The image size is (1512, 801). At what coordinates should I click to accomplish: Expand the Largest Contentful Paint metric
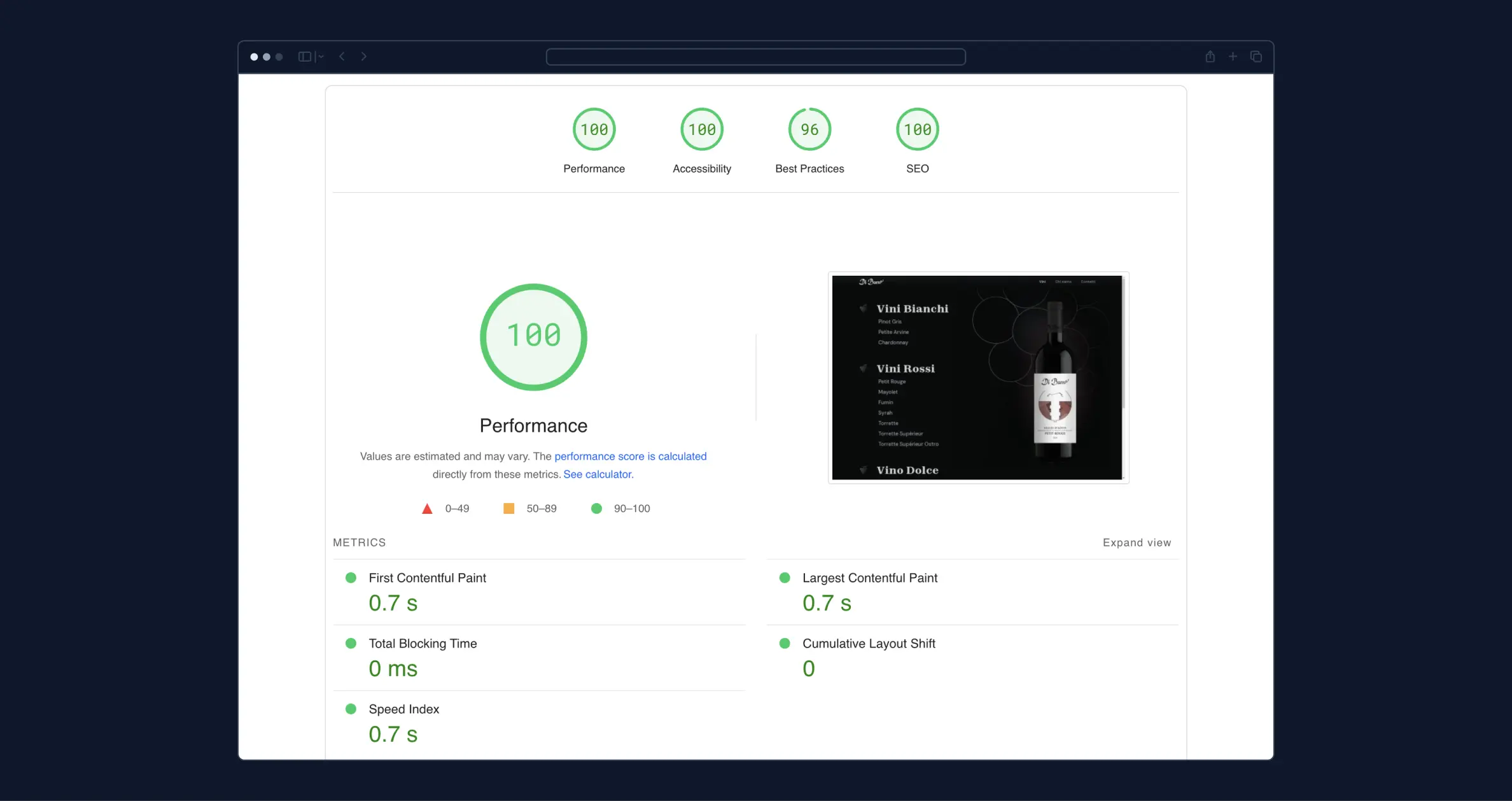point(869,578)
